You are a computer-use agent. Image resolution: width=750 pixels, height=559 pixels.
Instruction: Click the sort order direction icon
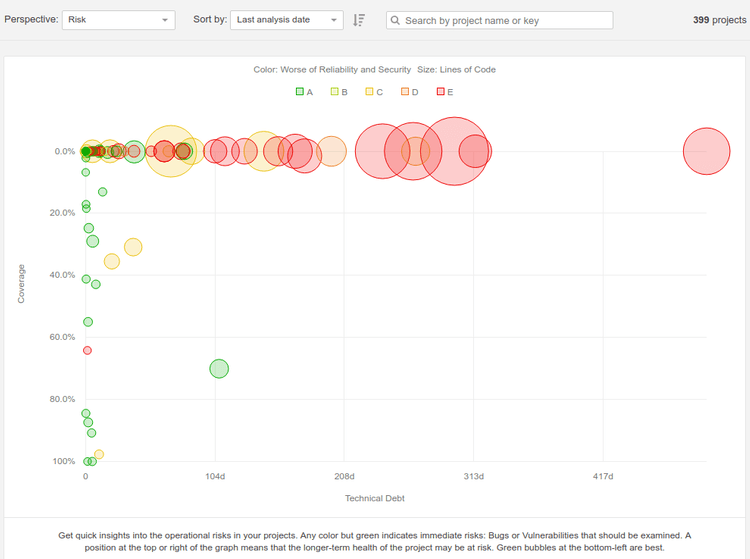(359, 20)
